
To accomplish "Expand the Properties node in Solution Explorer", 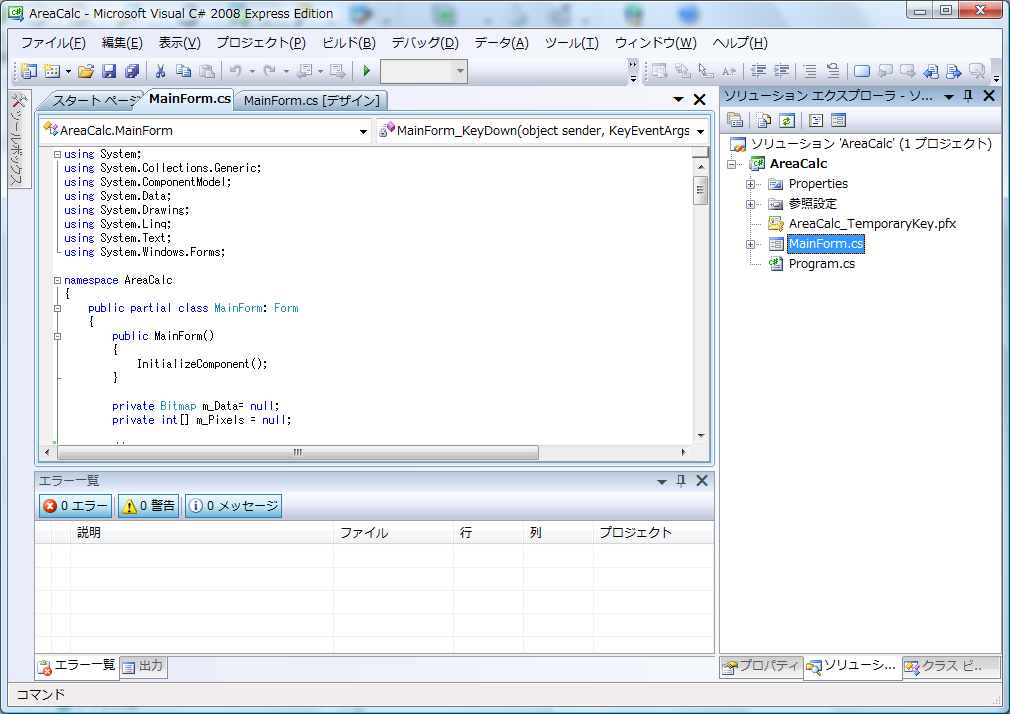I will tap(750, 184).
